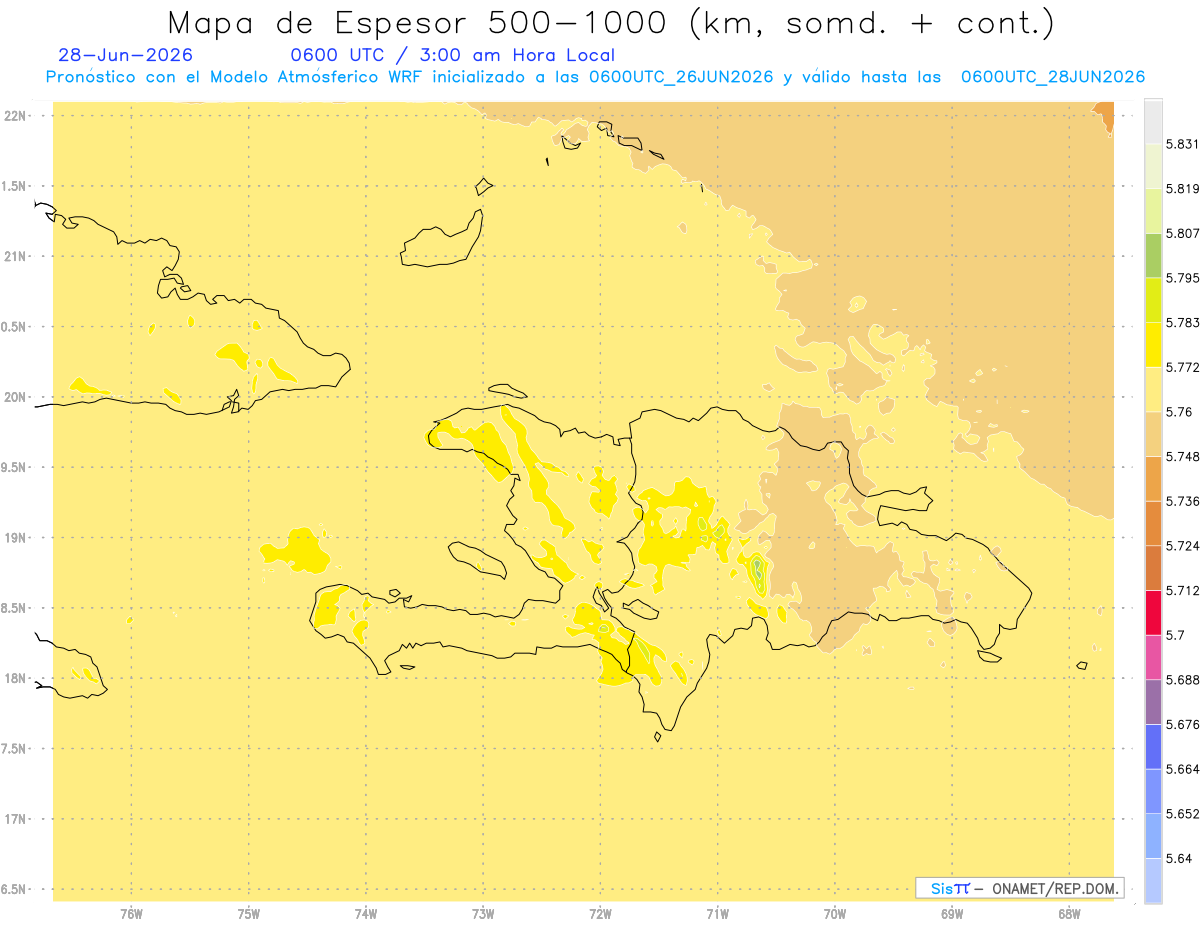The height and width of the screenshot is (927, 1200).
Task: Click the '73W' longitude label
Action: click(483, 914)
